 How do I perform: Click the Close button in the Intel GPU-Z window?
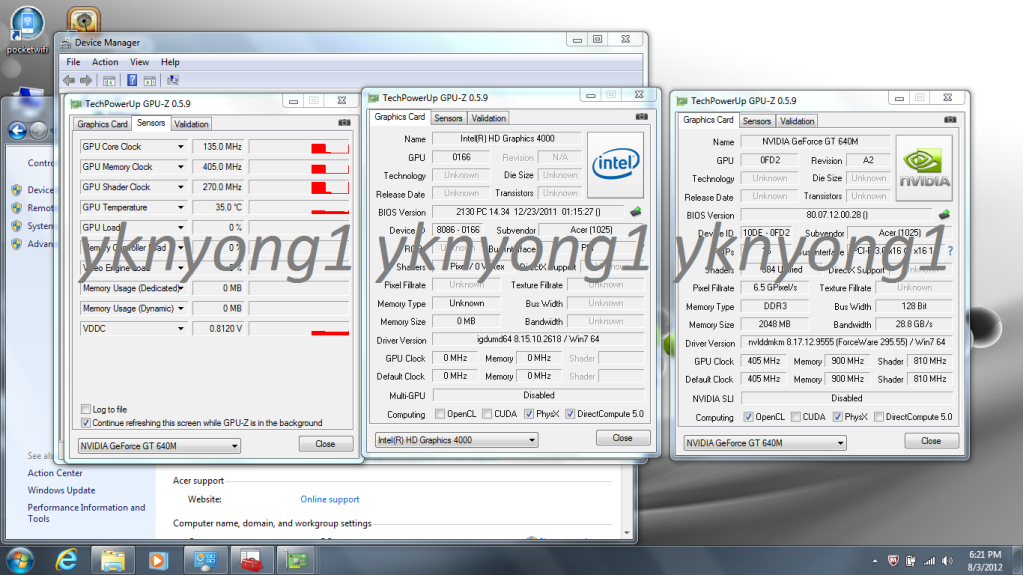(x=622, y=438)
